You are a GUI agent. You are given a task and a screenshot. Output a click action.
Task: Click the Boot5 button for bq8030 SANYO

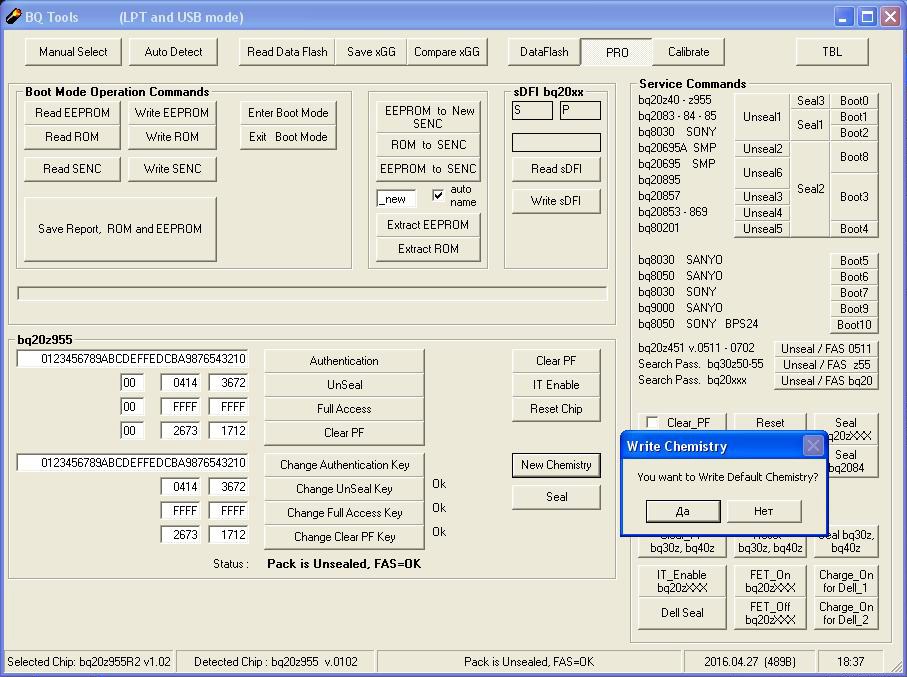(x=854, y=261)
